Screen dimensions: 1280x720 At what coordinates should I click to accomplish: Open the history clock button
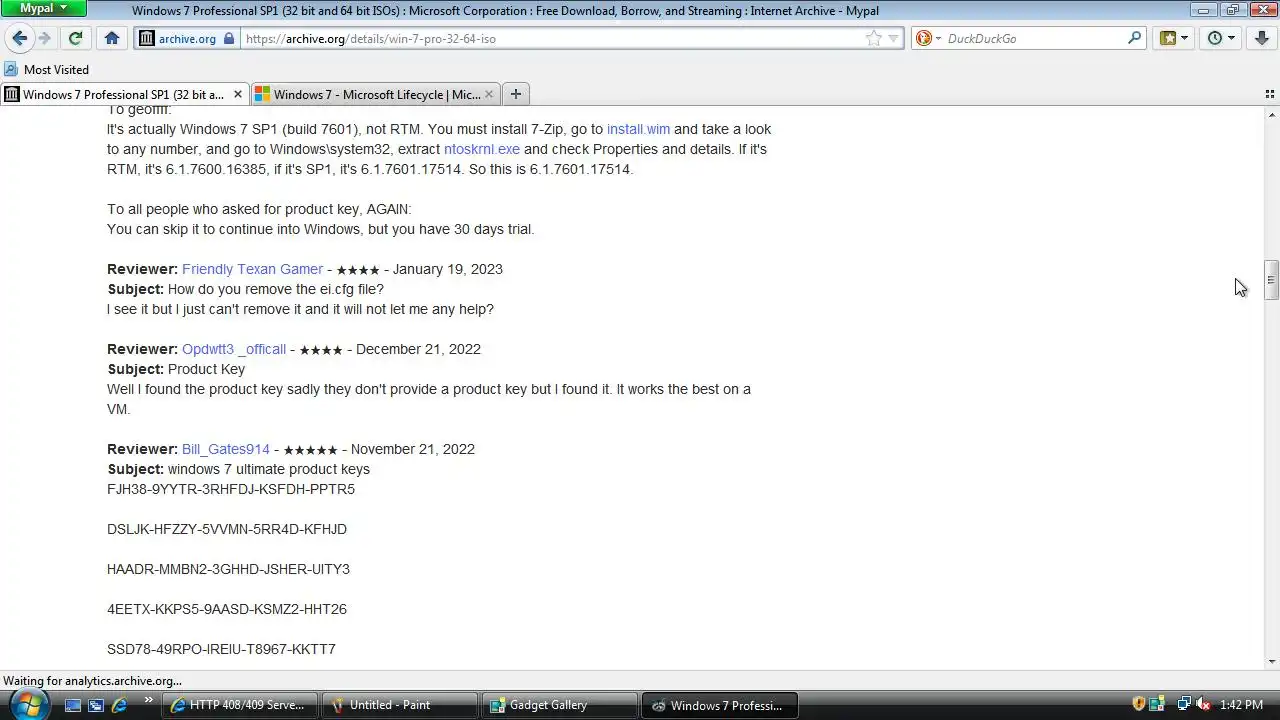pos(1215,38)
